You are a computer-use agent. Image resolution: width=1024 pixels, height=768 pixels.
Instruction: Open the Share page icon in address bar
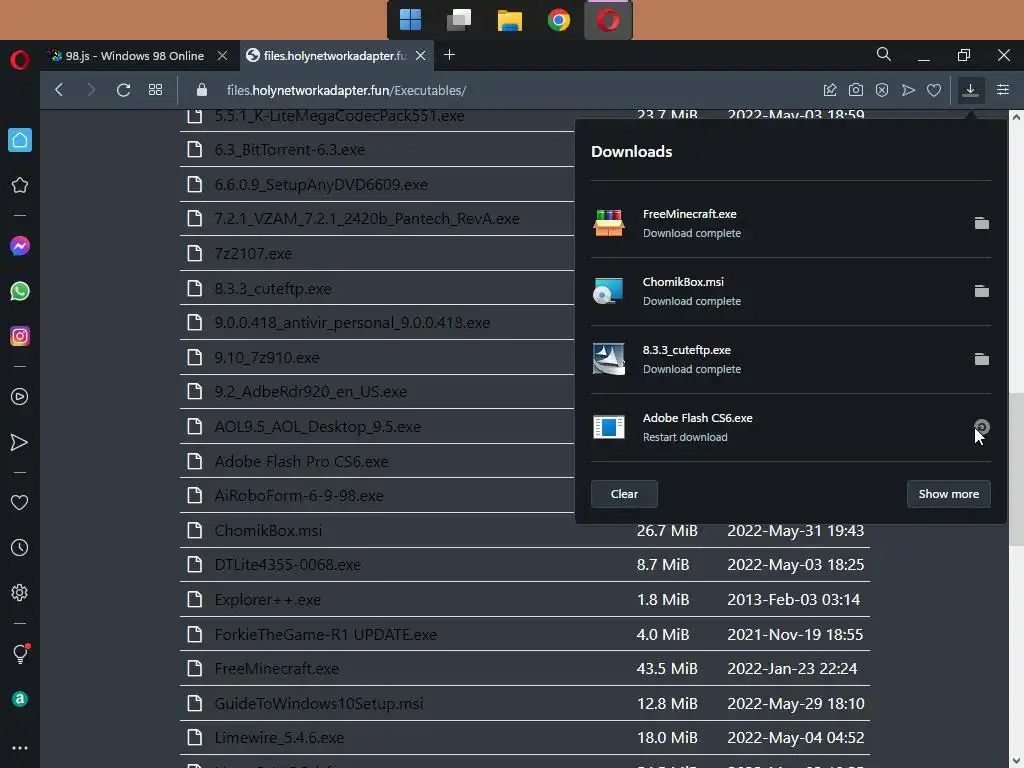pyautogui.click(x=830, y=90)
